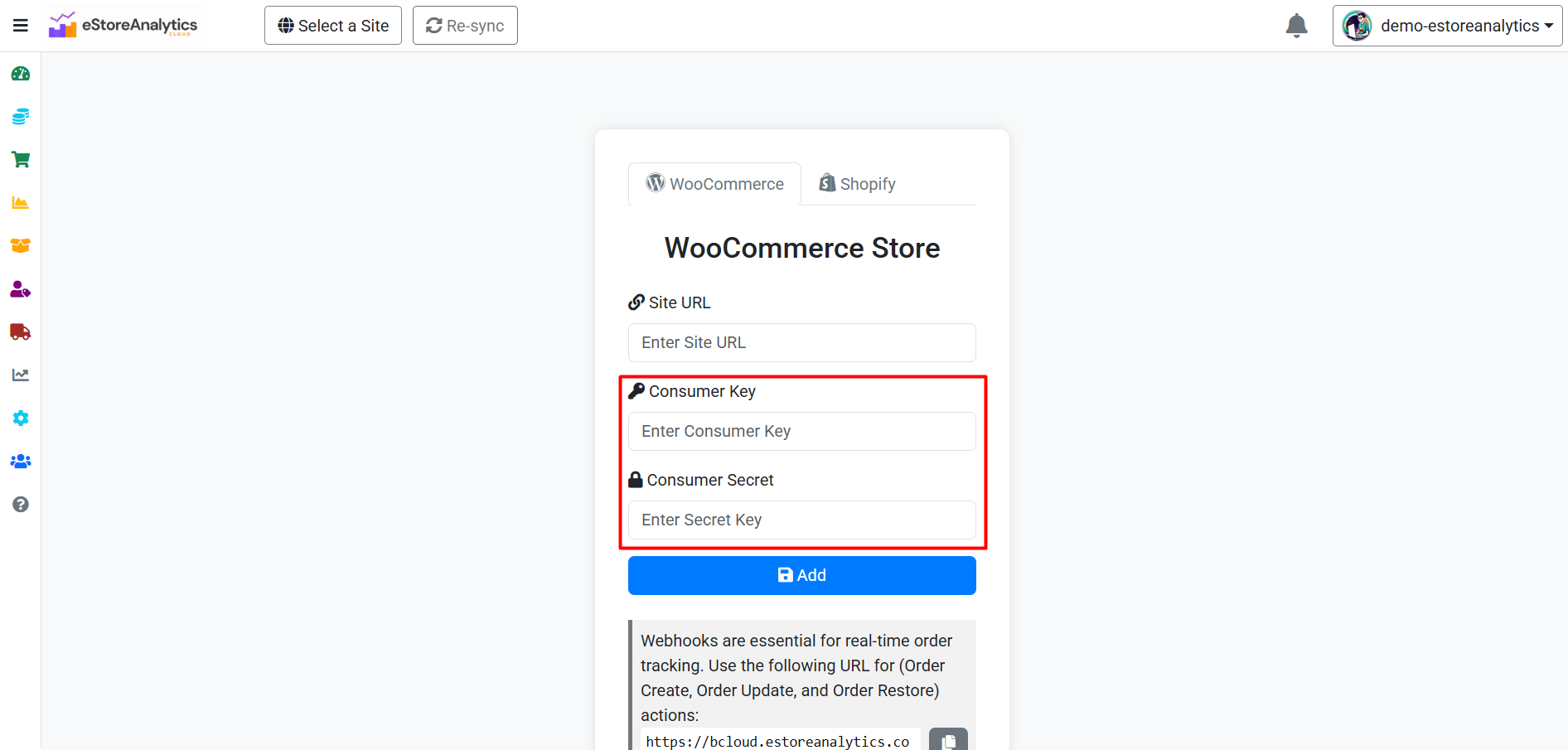Focus the Enter Site URL field
1568x750 pixels.
click(x=802, y=342)
